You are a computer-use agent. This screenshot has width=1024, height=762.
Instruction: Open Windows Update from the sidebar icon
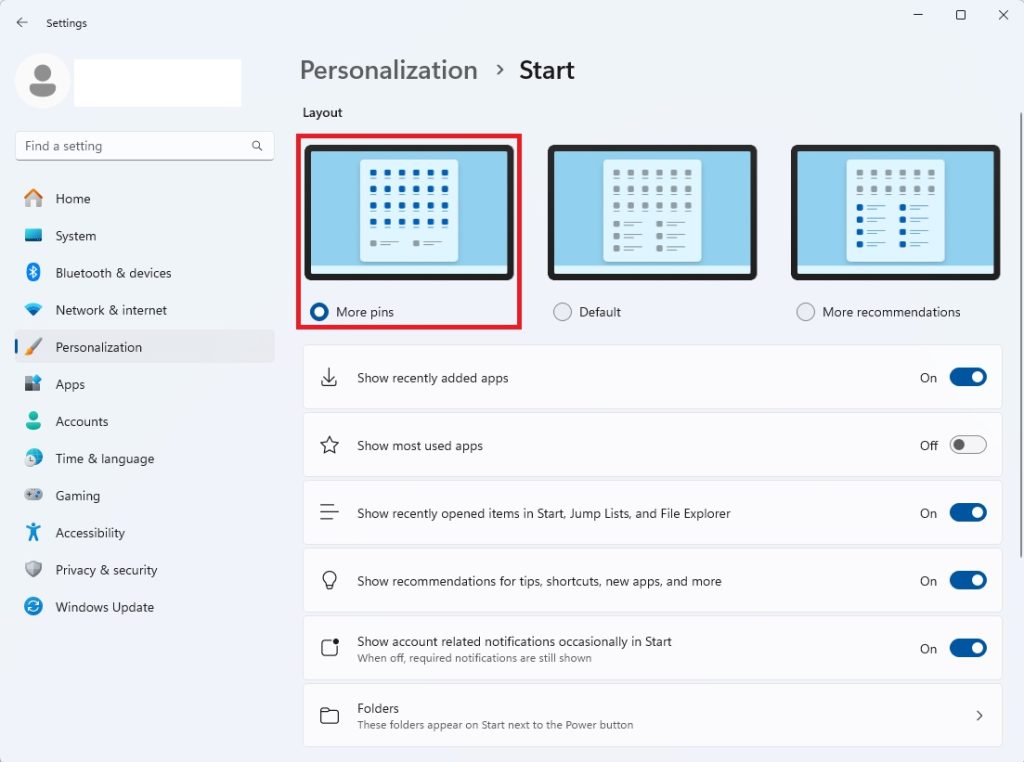32,607
